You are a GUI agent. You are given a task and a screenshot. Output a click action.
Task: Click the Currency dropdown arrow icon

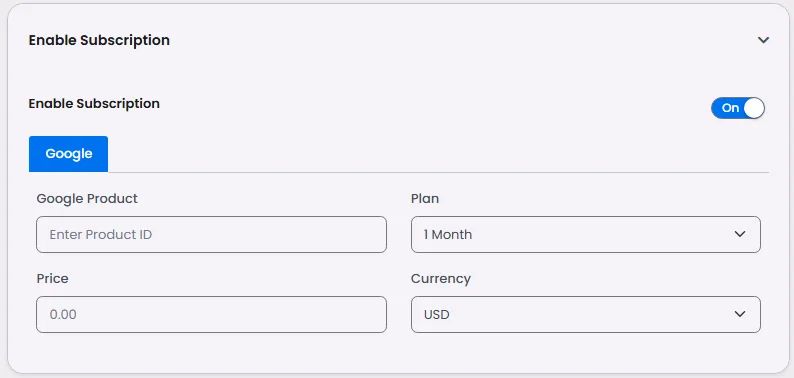tap(740, 314)
